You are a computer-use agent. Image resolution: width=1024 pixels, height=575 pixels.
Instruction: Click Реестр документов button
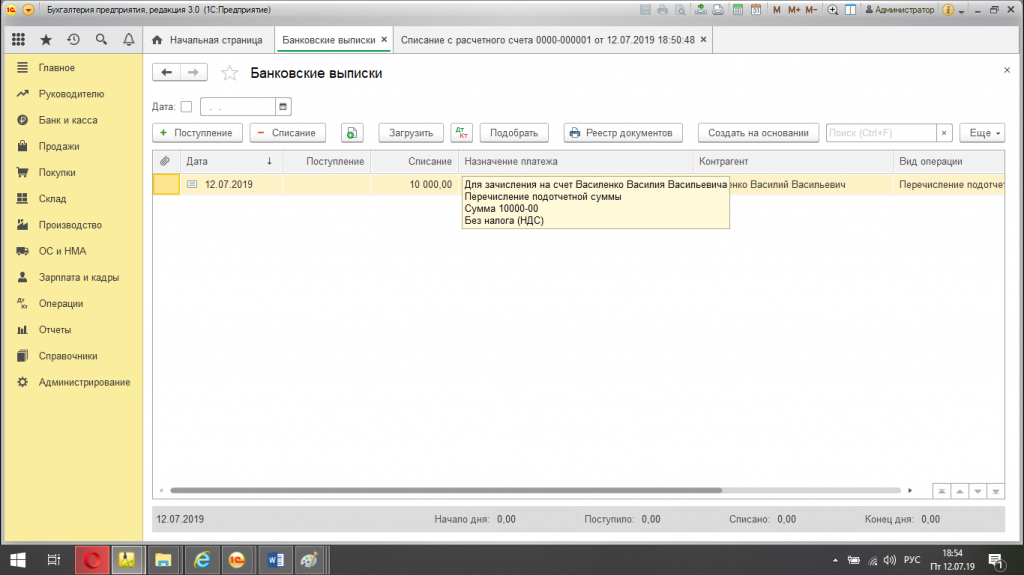coord(623,133)
